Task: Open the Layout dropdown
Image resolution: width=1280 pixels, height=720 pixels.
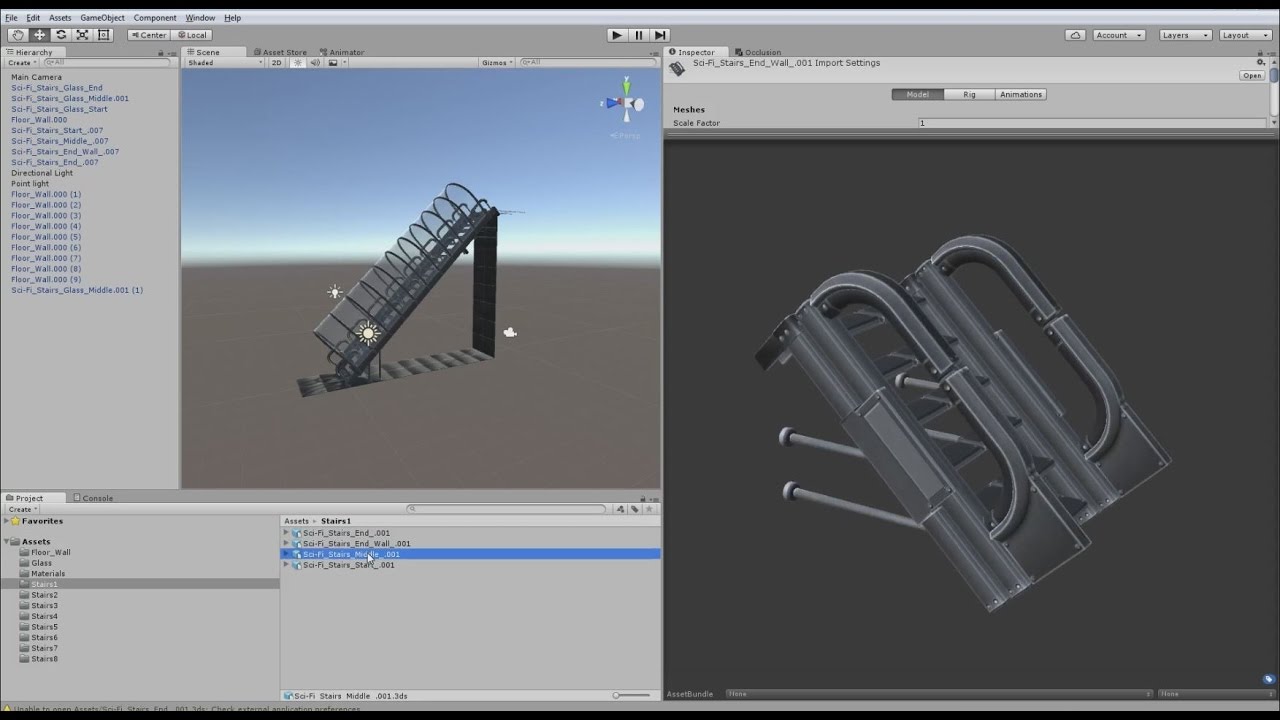Action: 1245,35
